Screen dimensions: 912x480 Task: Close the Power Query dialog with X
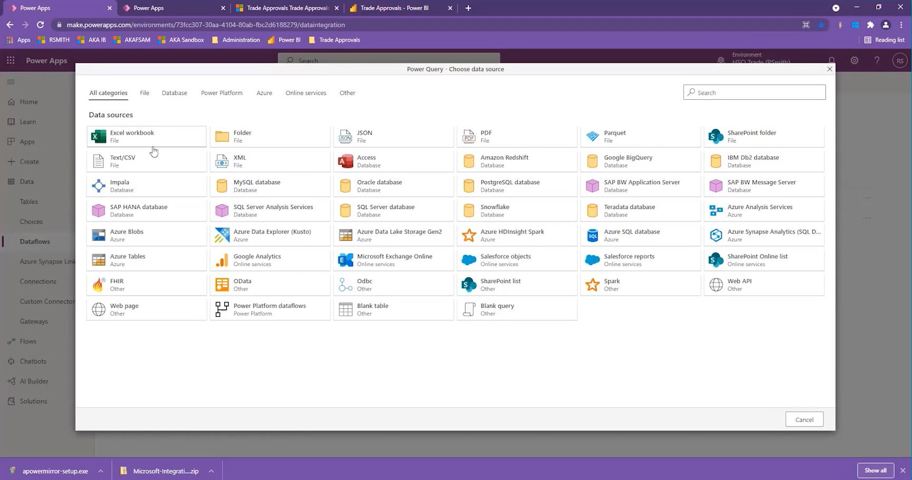(829, 69)
